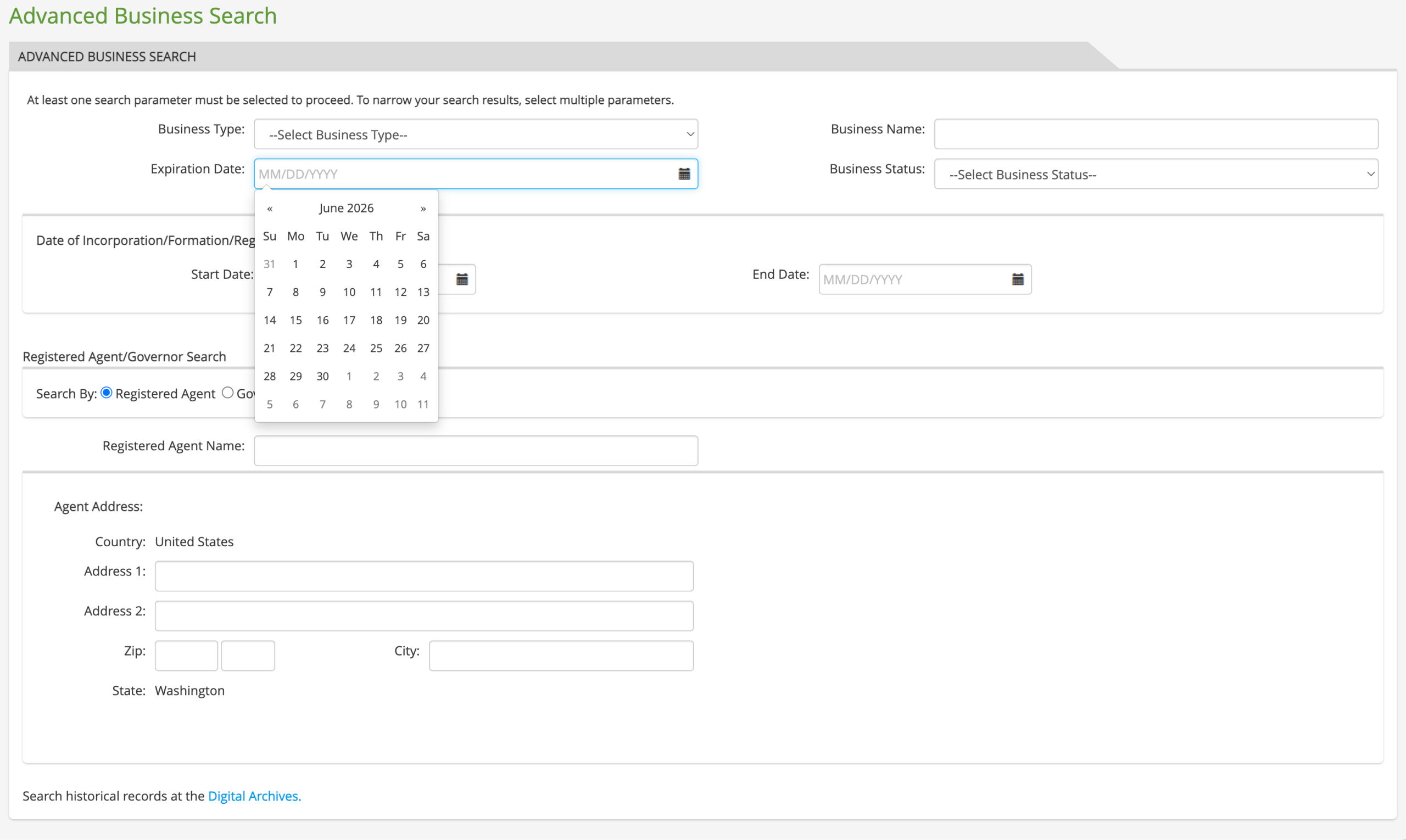This screenshot has height=840, width=1406.
Task: Pick June 3 in the calendar
Action: coord(349,264)
